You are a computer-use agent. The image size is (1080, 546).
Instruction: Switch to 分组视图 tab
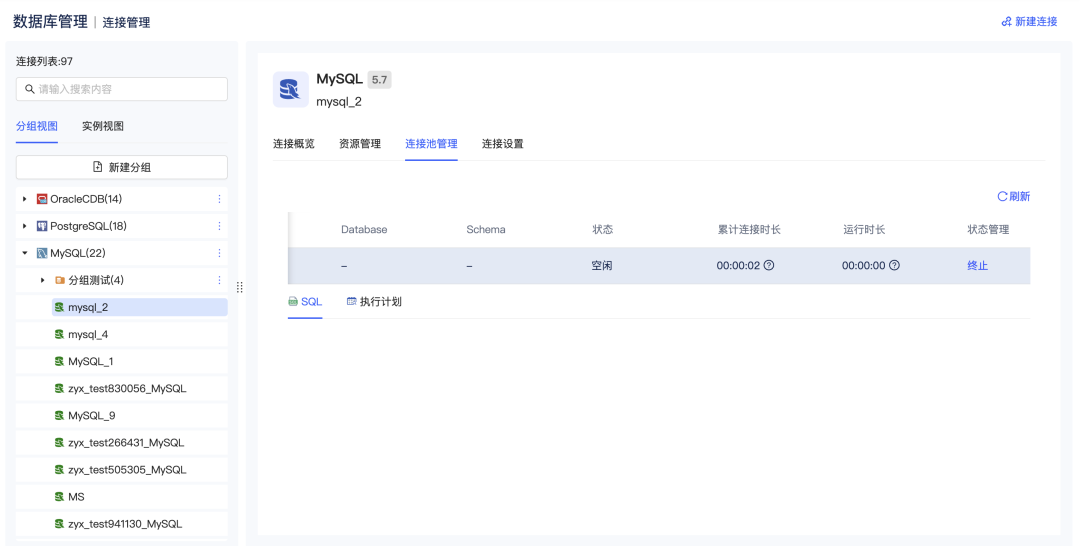tap(37, 126)
